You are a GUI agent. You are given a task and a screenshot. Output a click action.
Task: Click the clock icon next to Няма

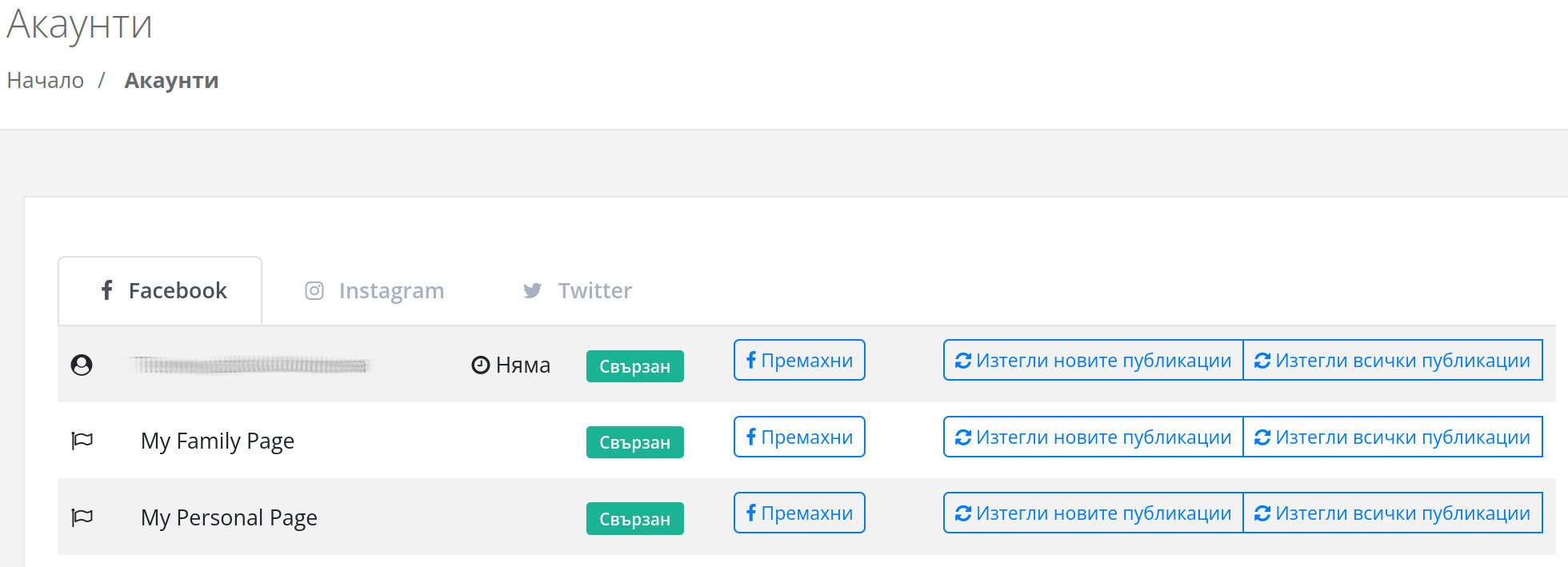(480, 365)
